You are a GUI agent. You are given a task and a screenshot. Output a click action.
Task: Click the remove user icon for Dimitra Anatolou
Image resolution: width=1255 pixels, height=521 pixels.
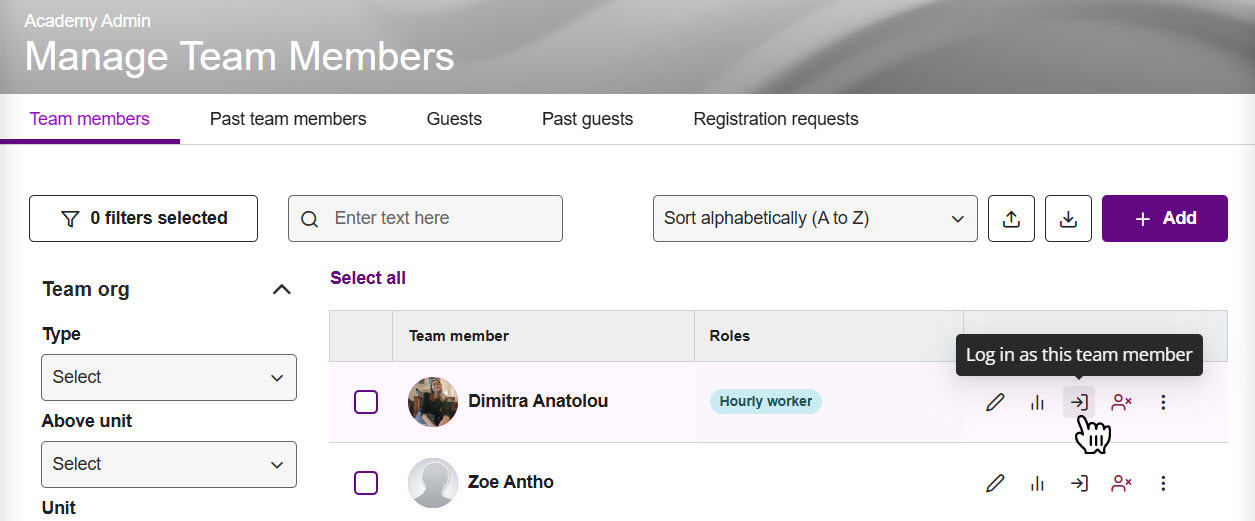click(x=1121, y=402)
